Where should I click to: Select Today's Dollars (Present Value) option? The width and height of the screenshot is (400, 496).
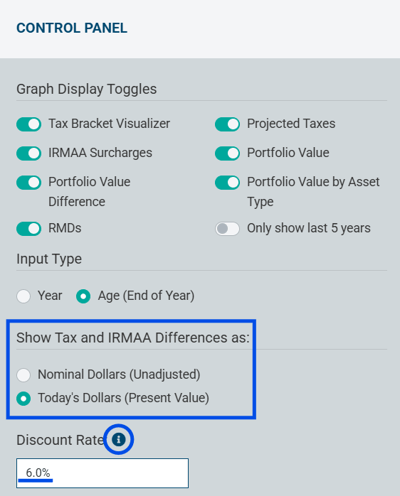click(x=24, y=398)
